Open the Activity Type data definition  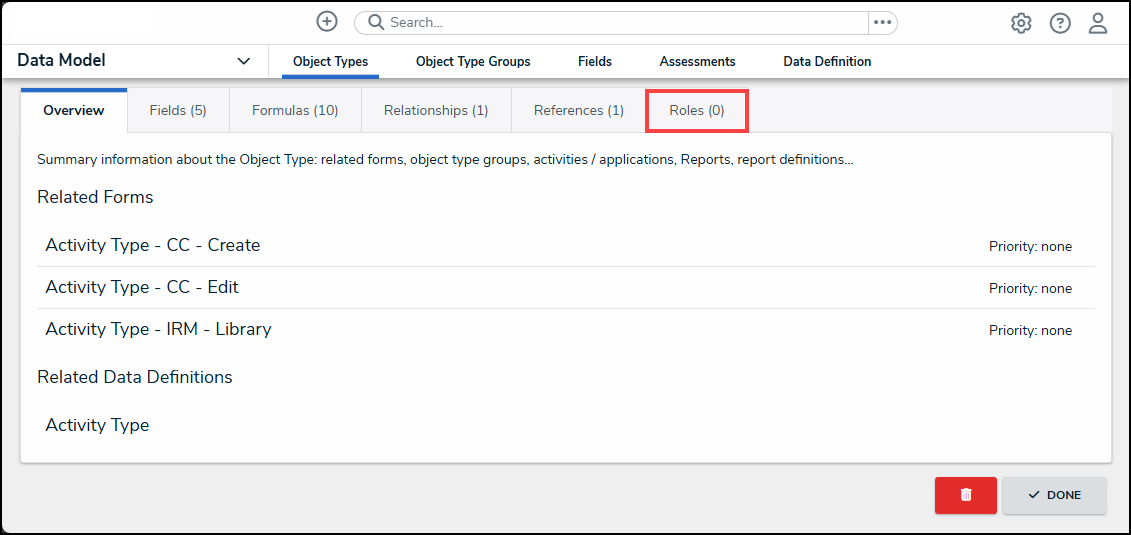click(97, 425)
